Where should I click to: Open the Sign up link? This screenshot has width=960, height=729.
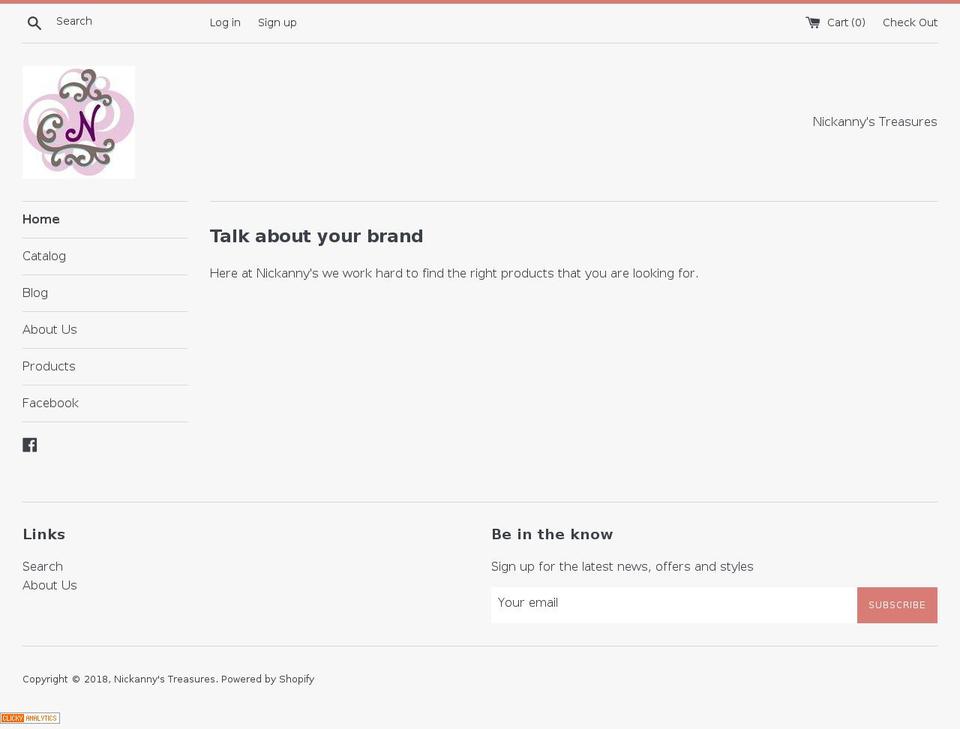[x=277, y=23]
